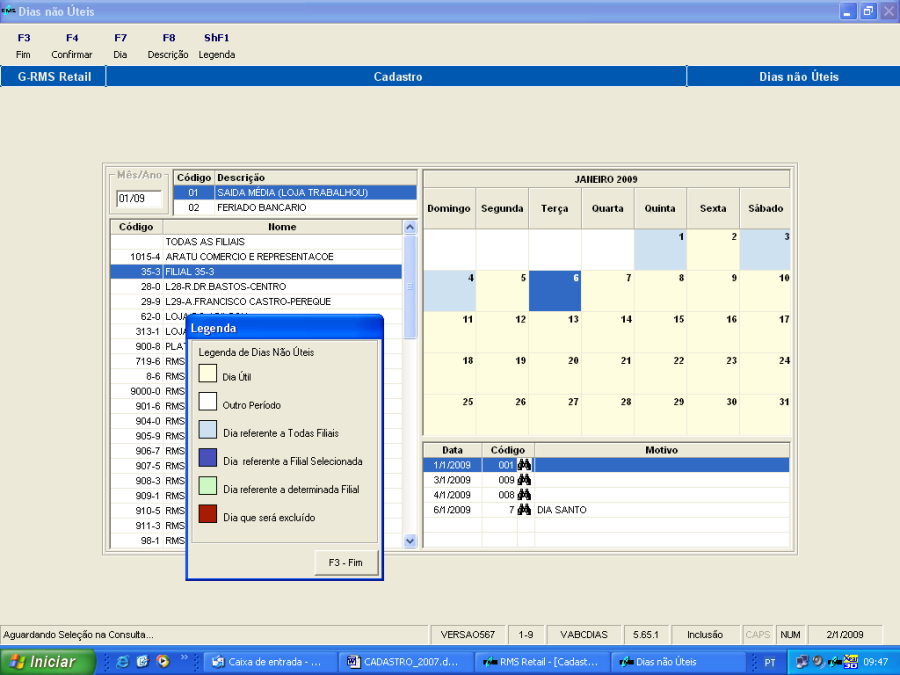This screenshot has height=675, width=900.
Task: Click F3 Fim toolbar command
Action: (x=24, y=46)
